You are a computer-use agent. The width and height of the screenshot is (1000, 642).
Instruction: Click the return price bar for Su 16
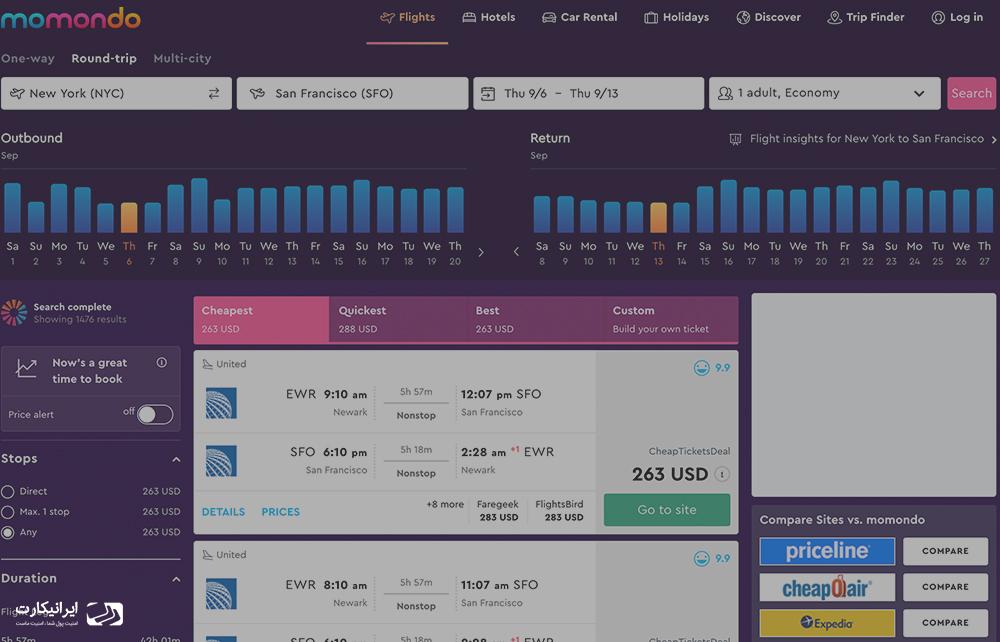click(x=728, y=206)
